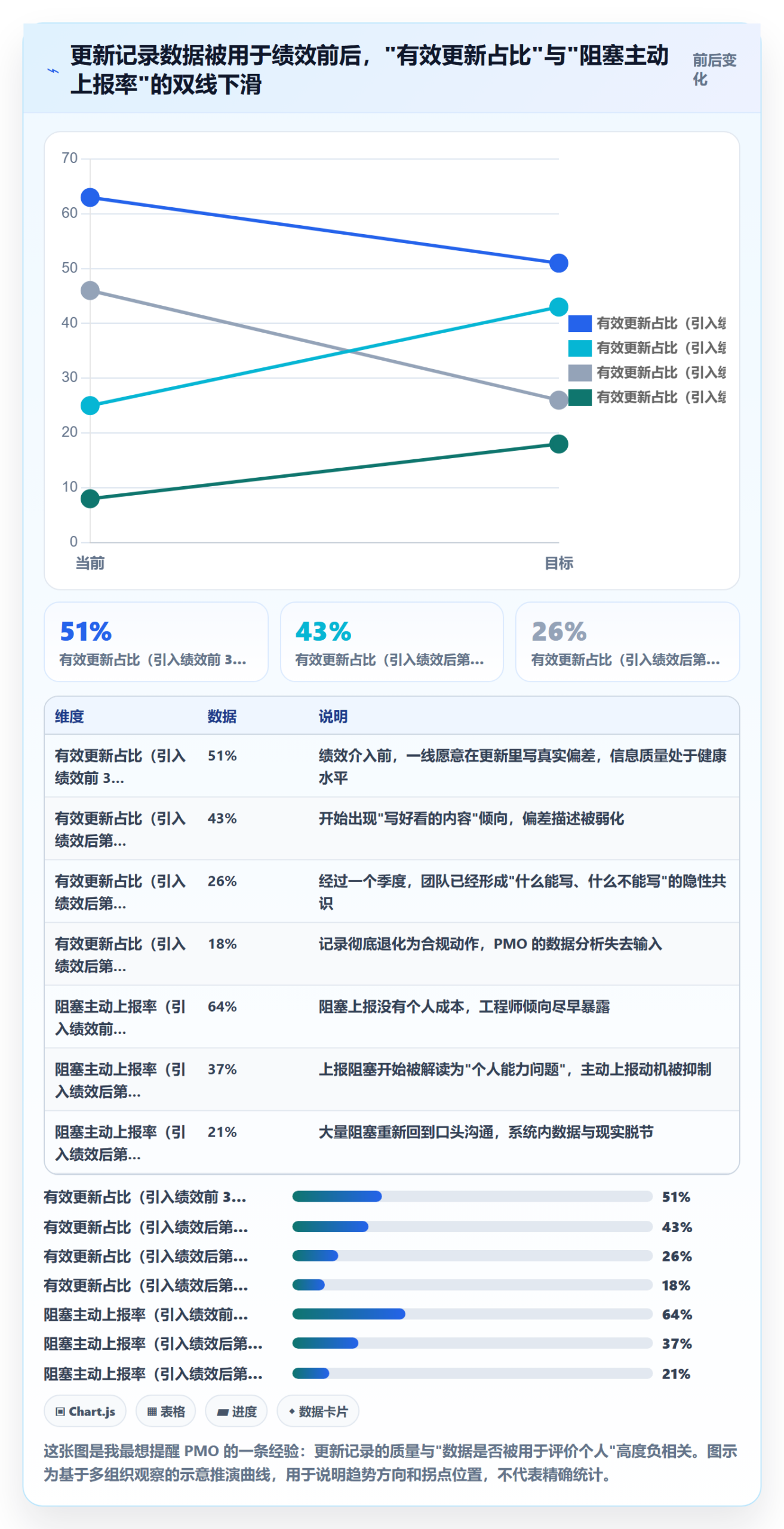Click the gray data point at 目标

pyautogui.click(x=558, y=400)
